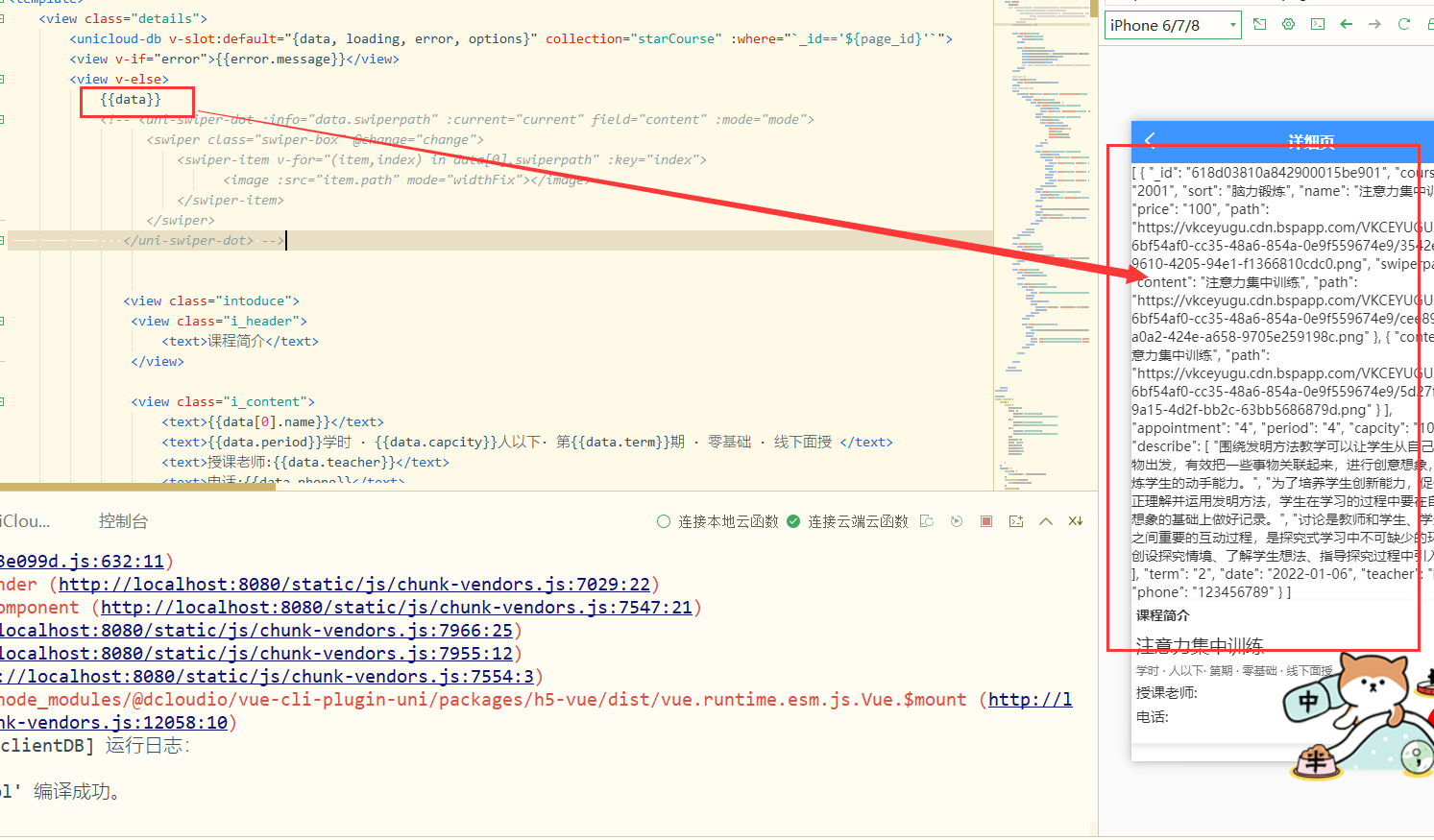Collapse the view class i_content fold marker

(3, 401)
